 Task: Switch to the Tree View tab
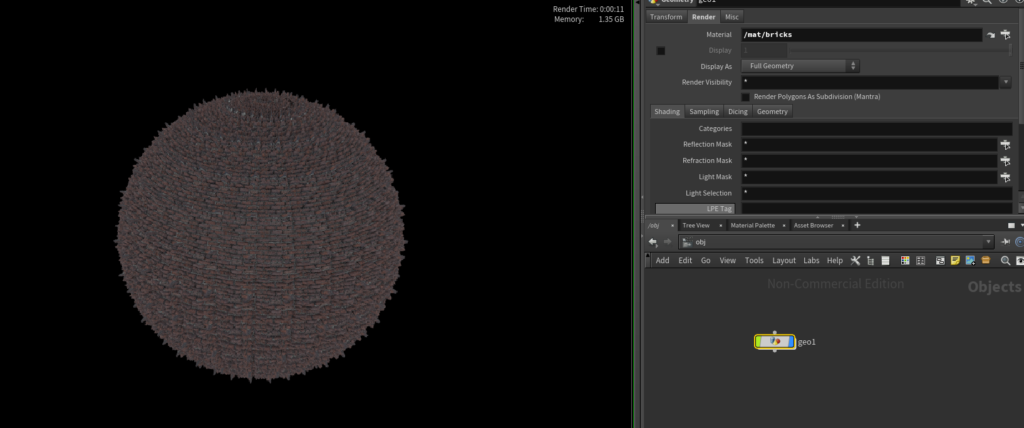696,225
